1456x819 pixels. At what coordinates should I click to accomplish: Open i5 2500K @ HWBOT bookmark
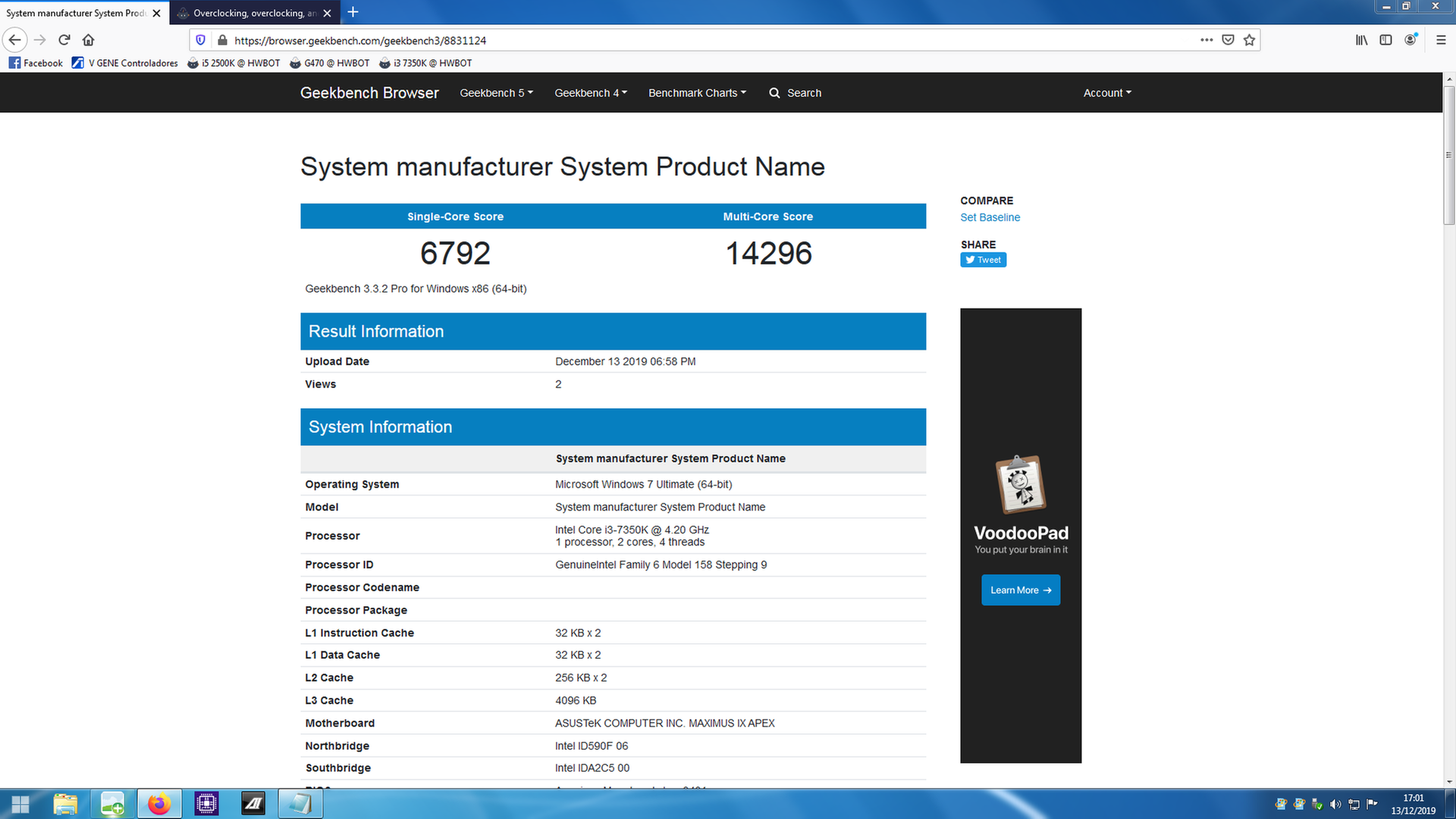point(234,63)
